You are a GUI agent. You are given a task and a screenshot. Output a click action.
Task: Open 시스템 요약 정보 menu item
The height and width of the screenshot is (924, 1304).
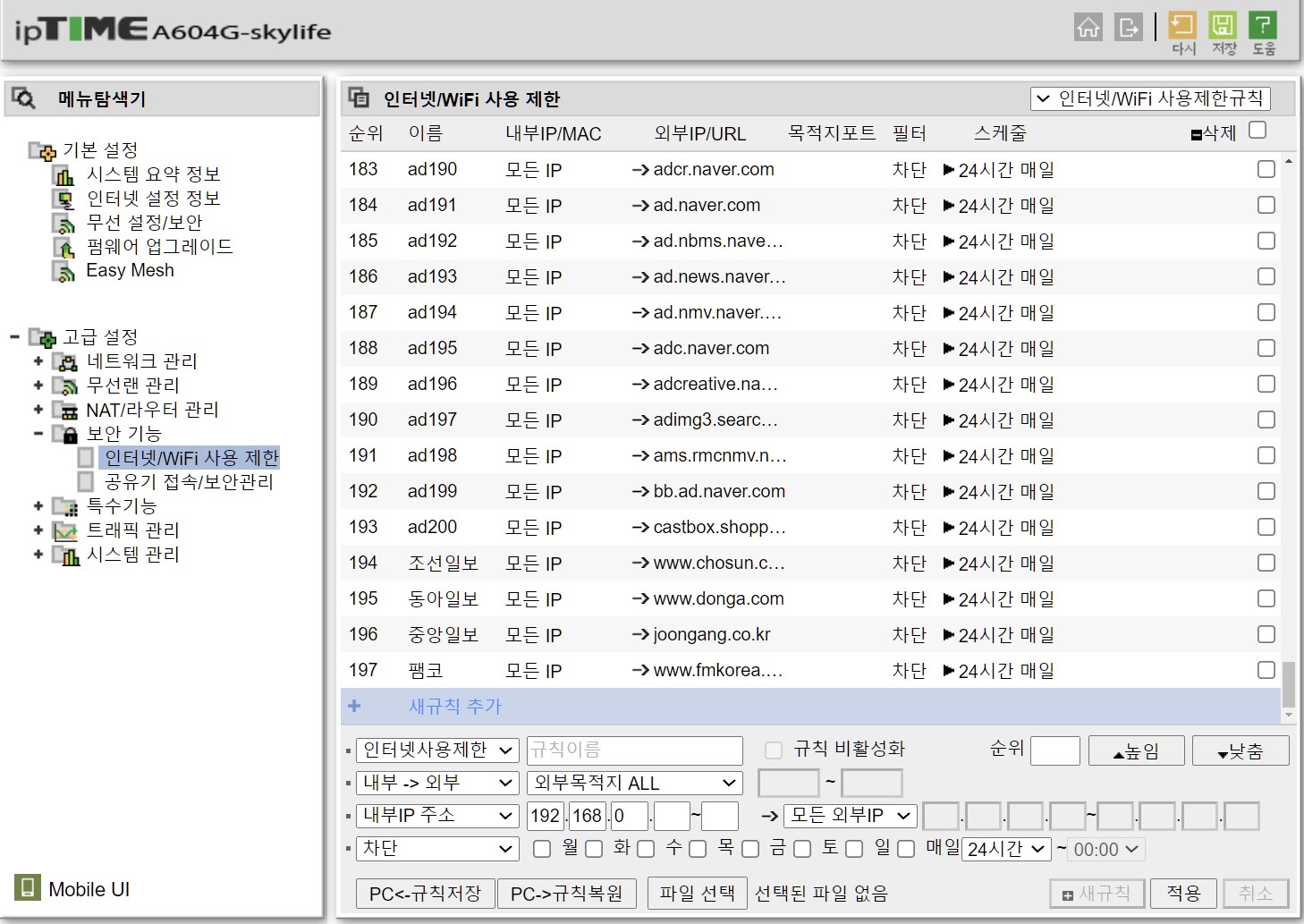tap(153, 174)
